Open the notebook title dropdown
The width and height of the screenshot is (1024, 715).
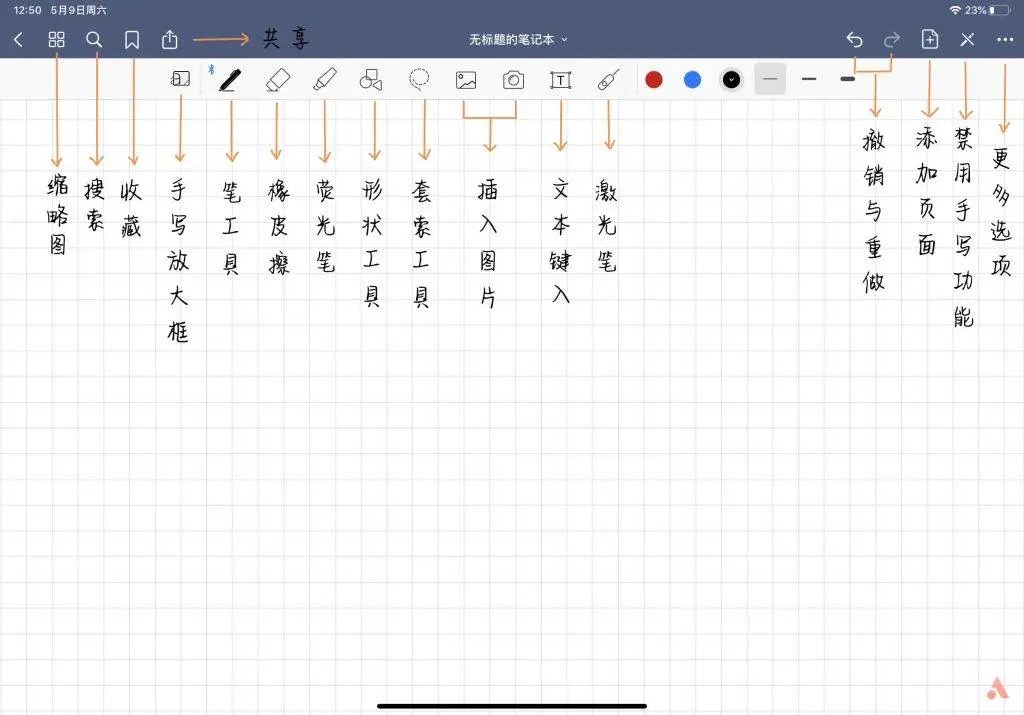coord(518,40)
